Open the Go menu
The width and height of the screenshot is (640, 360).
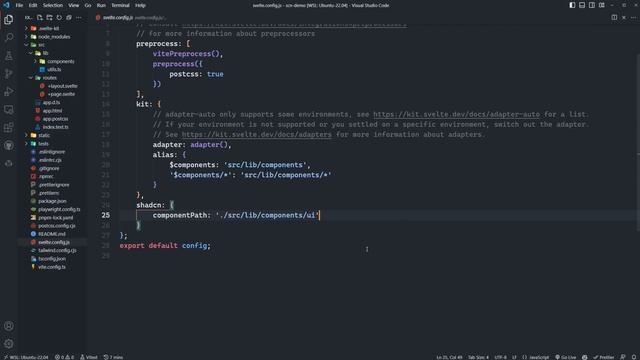88,5
